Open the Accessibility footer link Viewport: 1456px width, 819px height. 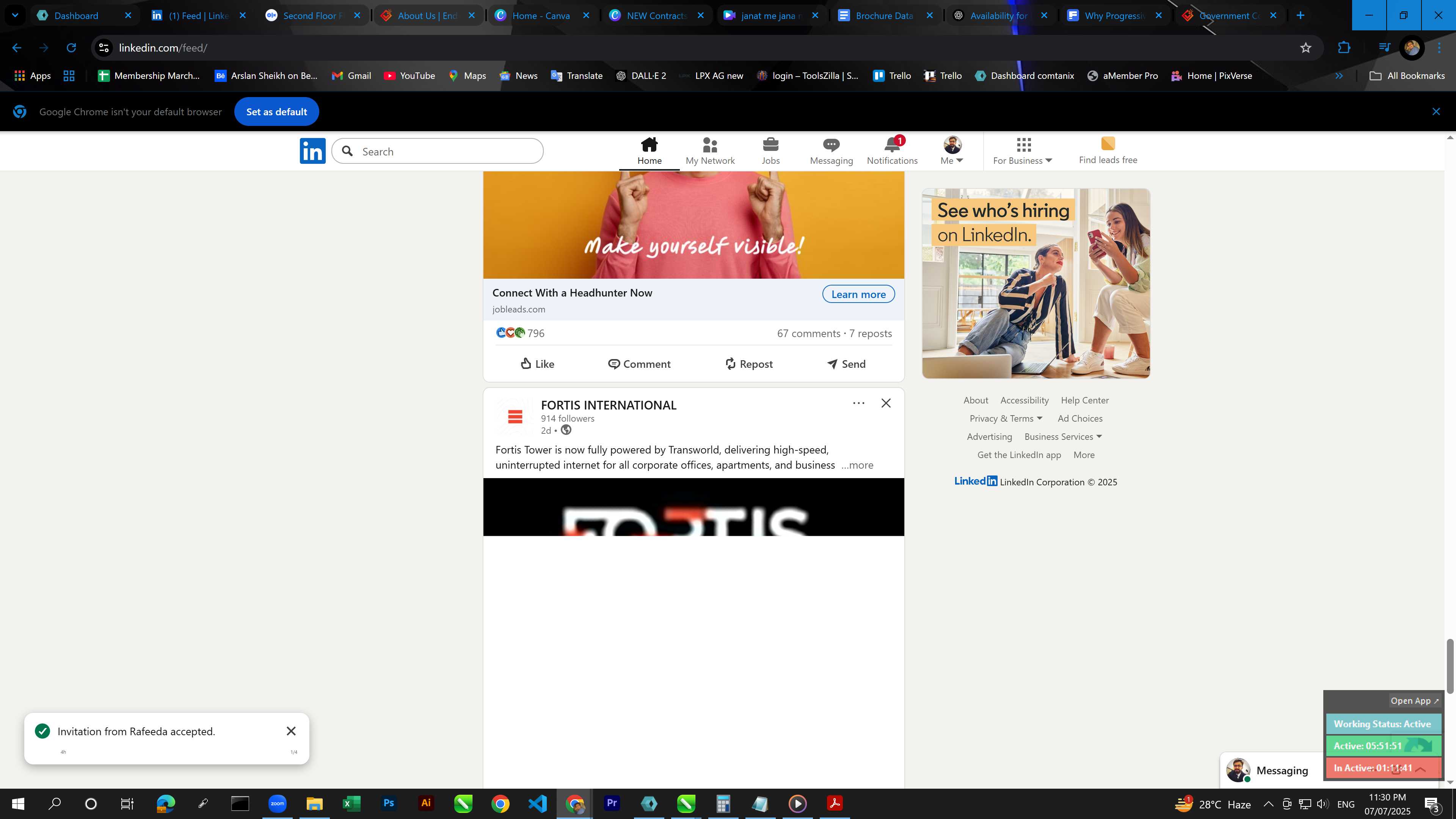tap(1024, 401)
